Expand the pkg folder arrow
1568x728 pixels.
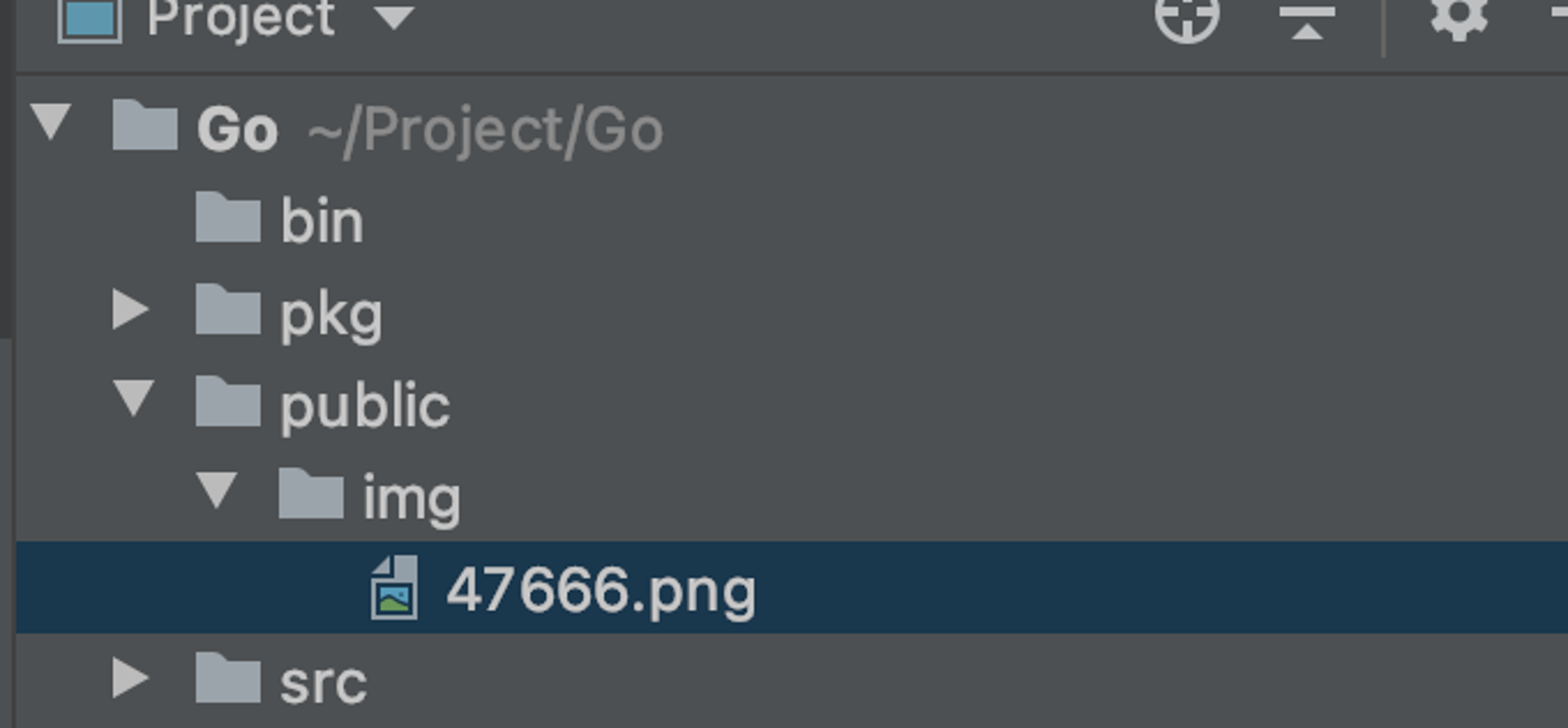(x=130, y=309)
